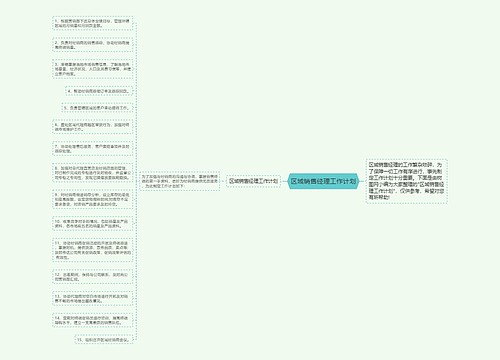The height and width of the screenshot is (360, 500).
Task: Select the node numbered 6
Action: [x=93, y=127]
